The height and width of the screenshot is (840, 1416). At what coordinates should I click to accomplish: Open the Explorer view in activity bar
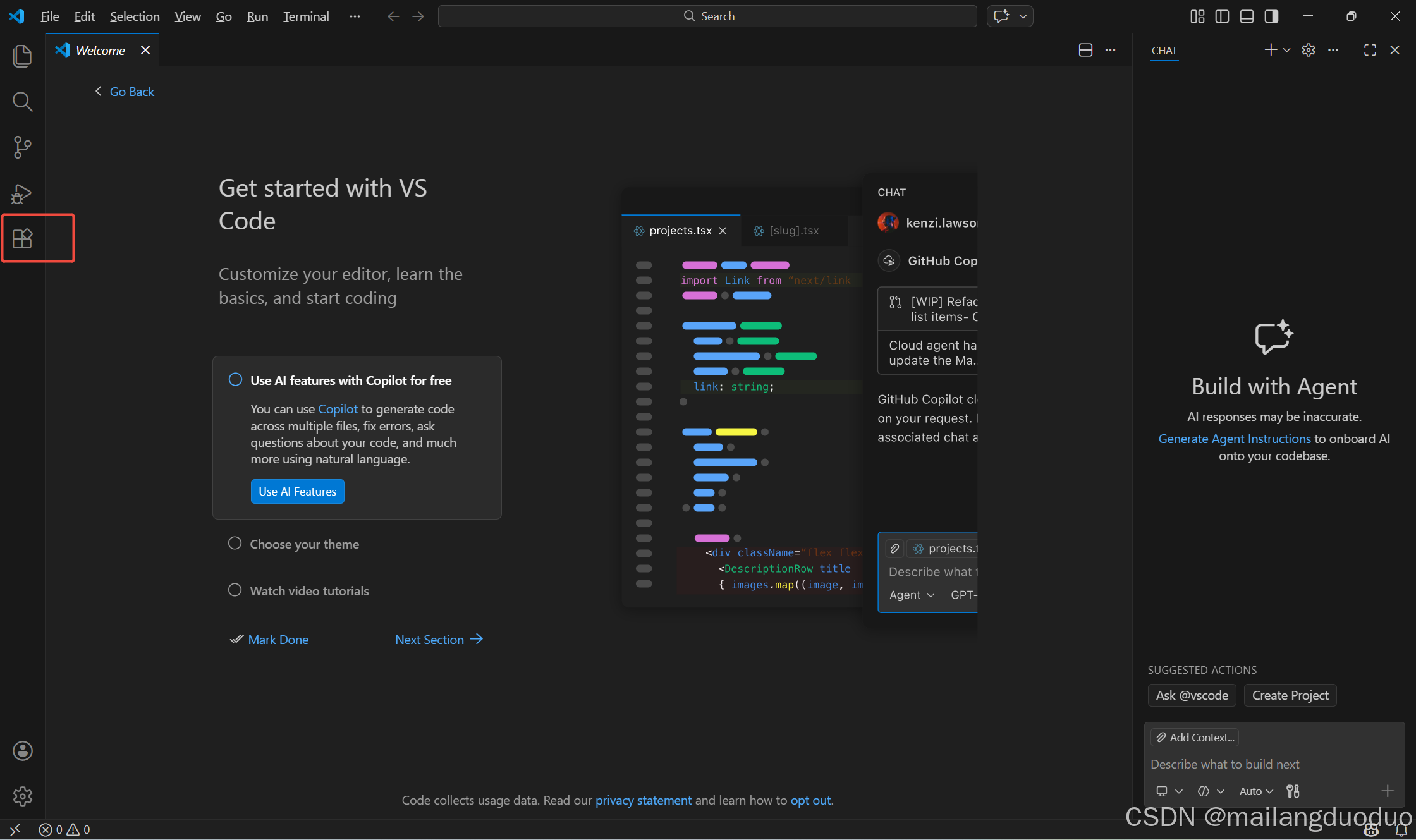pyautogui.click(x=22, y=56)
